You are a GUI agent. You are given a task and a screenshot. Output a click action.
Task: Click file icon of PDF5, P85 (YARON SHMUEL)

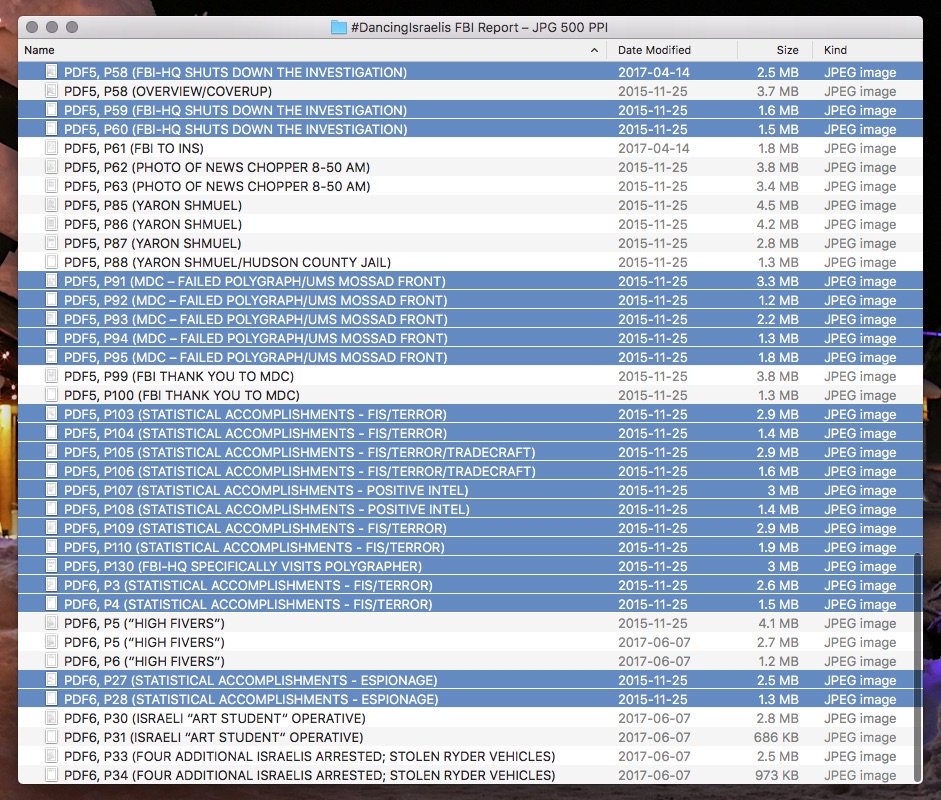tap(52, 205)
